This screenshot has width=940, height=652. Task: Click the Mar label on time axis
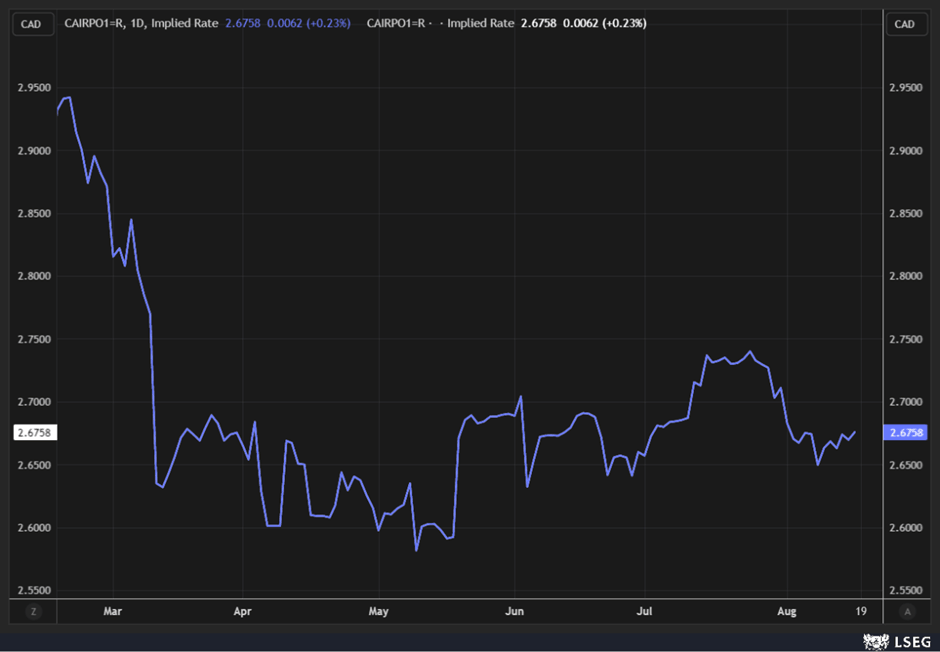(113, 610)
